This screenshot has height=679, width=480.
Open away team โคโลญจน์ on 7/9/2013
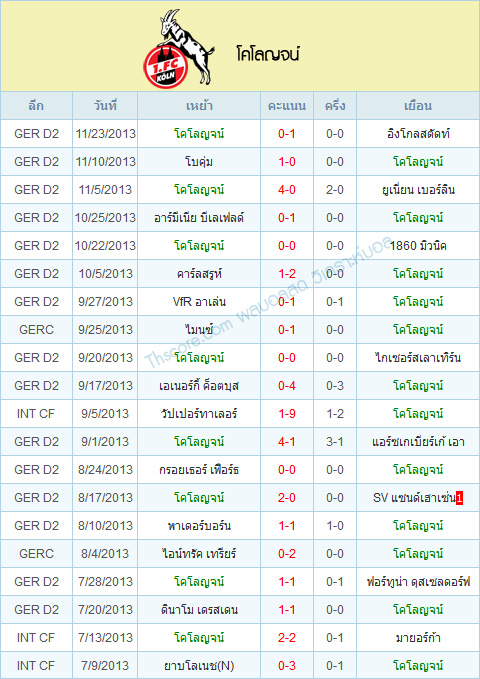[x=418, y=666]
